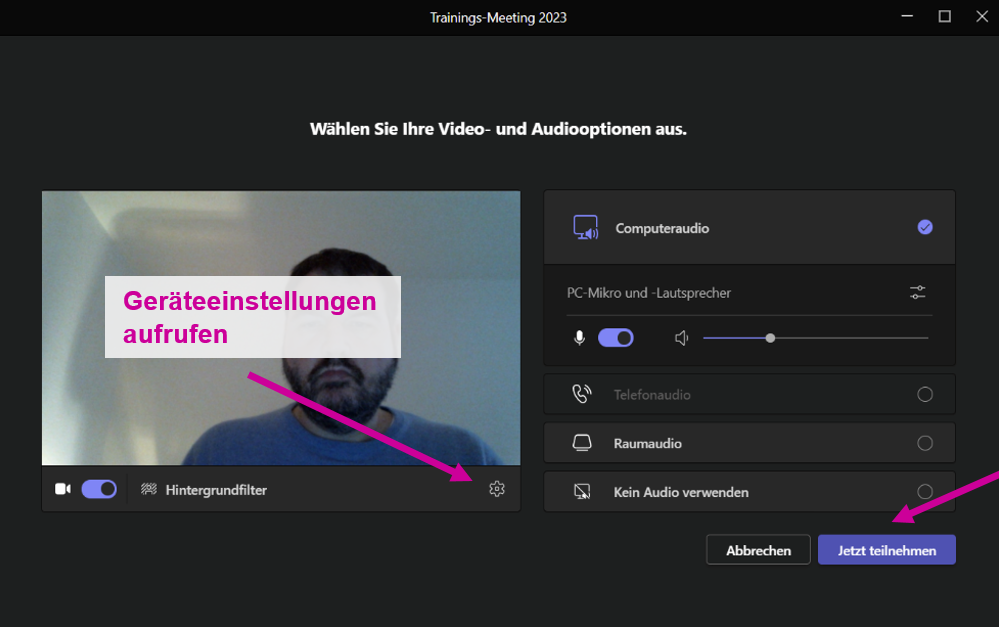999x627 pixels.
Task: Maximize the Trainings-Meeting window
Action: tap(945, 17)
